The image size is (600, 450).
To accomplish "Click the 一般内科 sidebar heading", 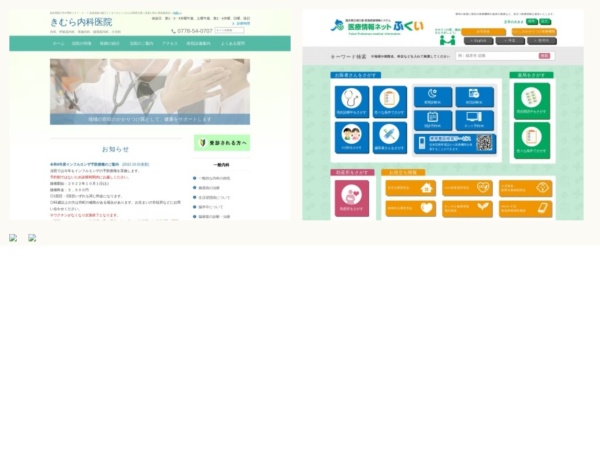I will 222,165.
